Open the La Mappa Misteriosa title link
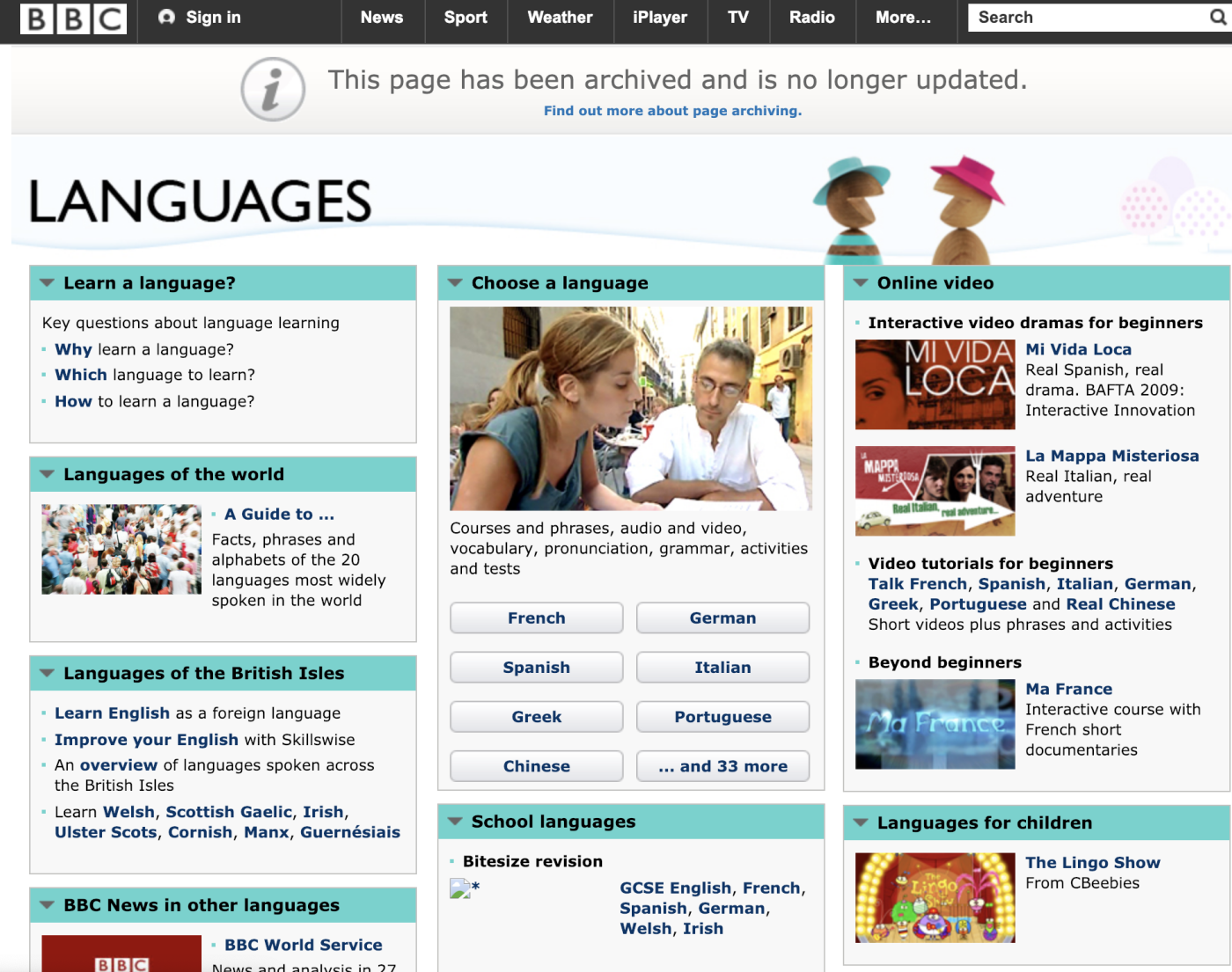 (x=1112, y=456)
